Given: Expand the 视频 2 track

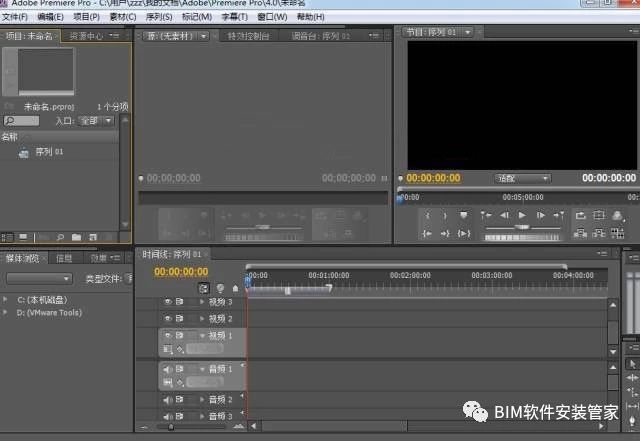Looking at the screenshot, I should (202, 318).
